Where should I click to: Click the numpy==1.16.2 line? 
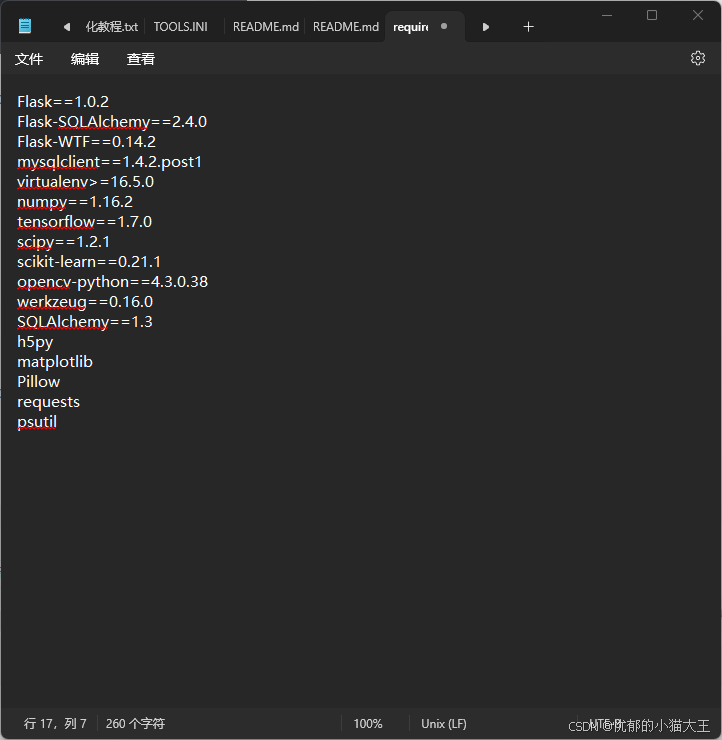tap(75, 202)
